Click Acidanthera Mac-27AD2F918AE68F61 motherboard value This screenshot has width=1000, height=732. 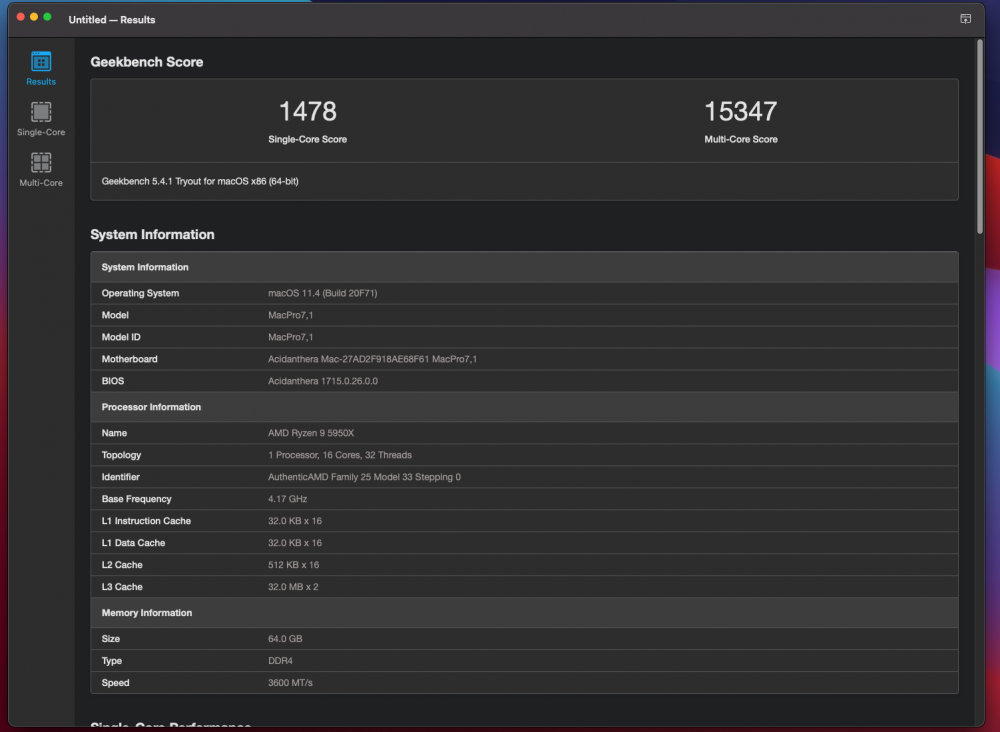click(372, 359)
